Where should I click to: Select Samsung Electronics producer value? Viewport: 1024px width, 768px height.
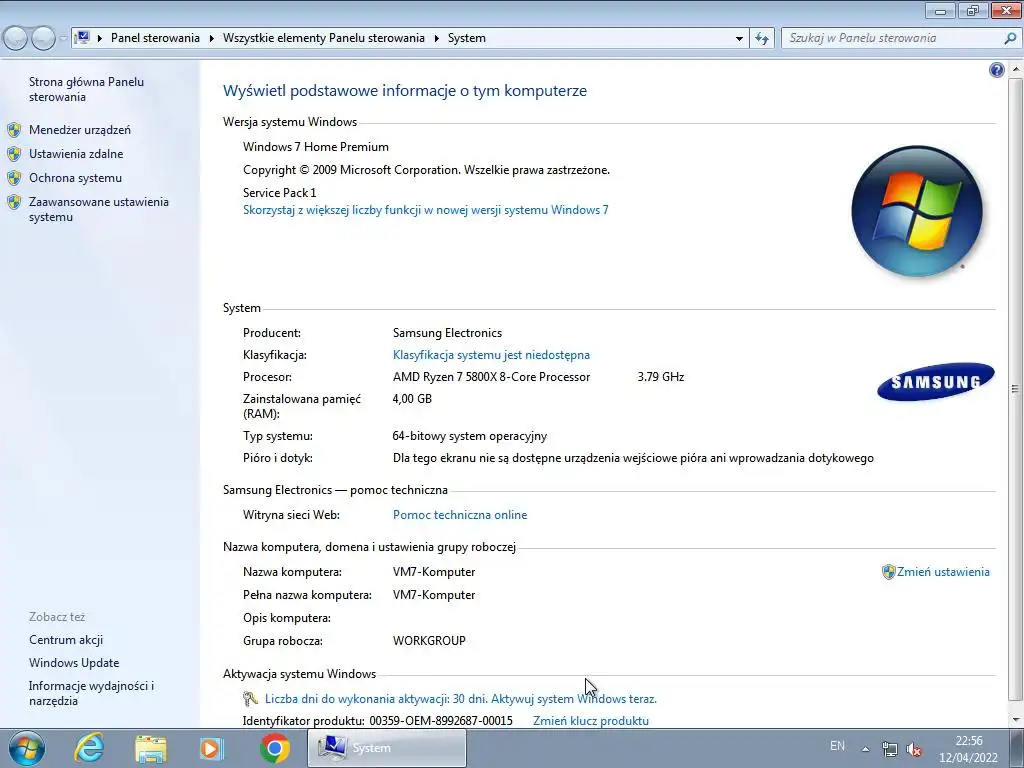coord(447,333)
